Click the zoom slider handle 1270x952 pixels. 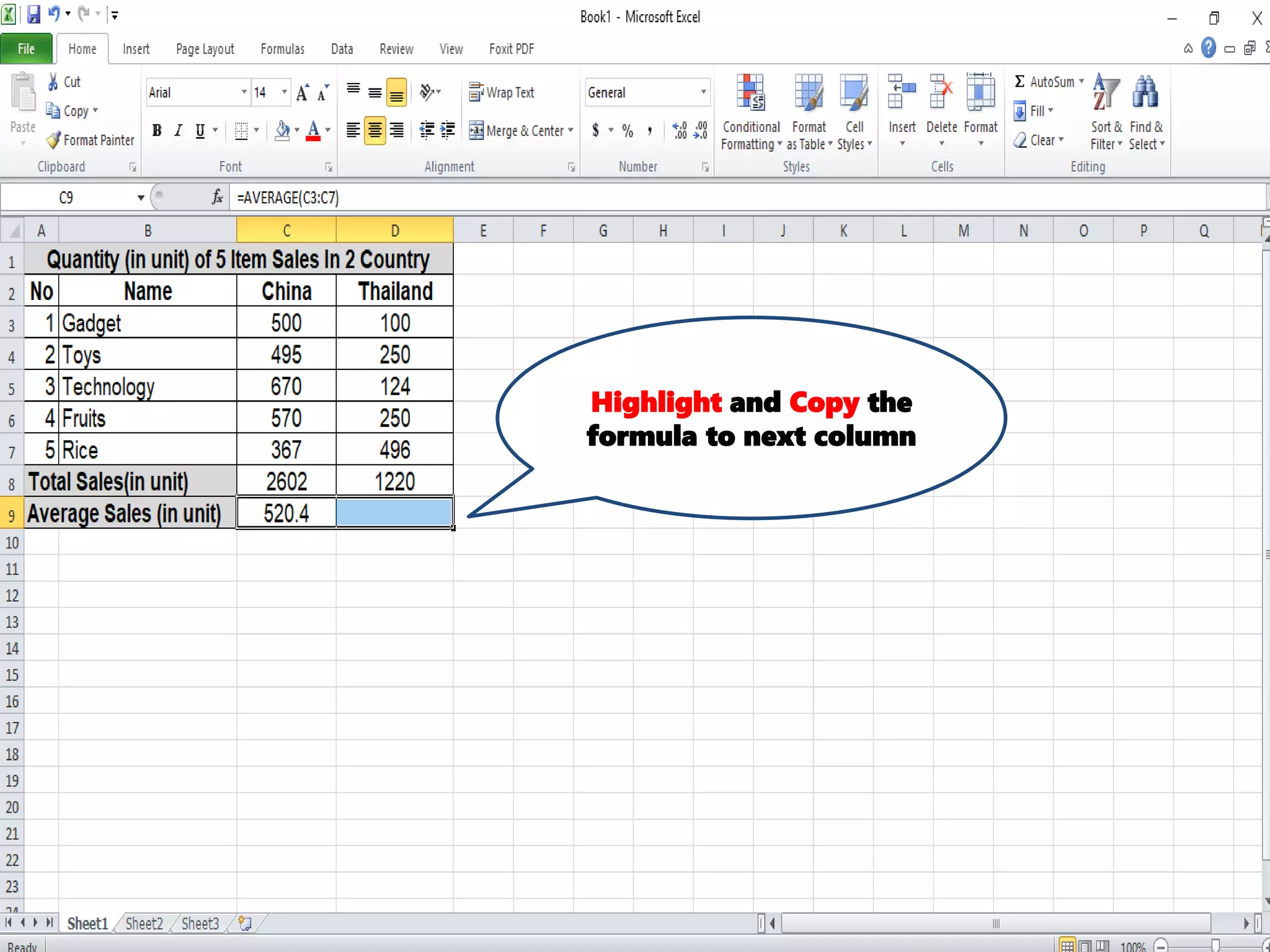(1215, 945)
